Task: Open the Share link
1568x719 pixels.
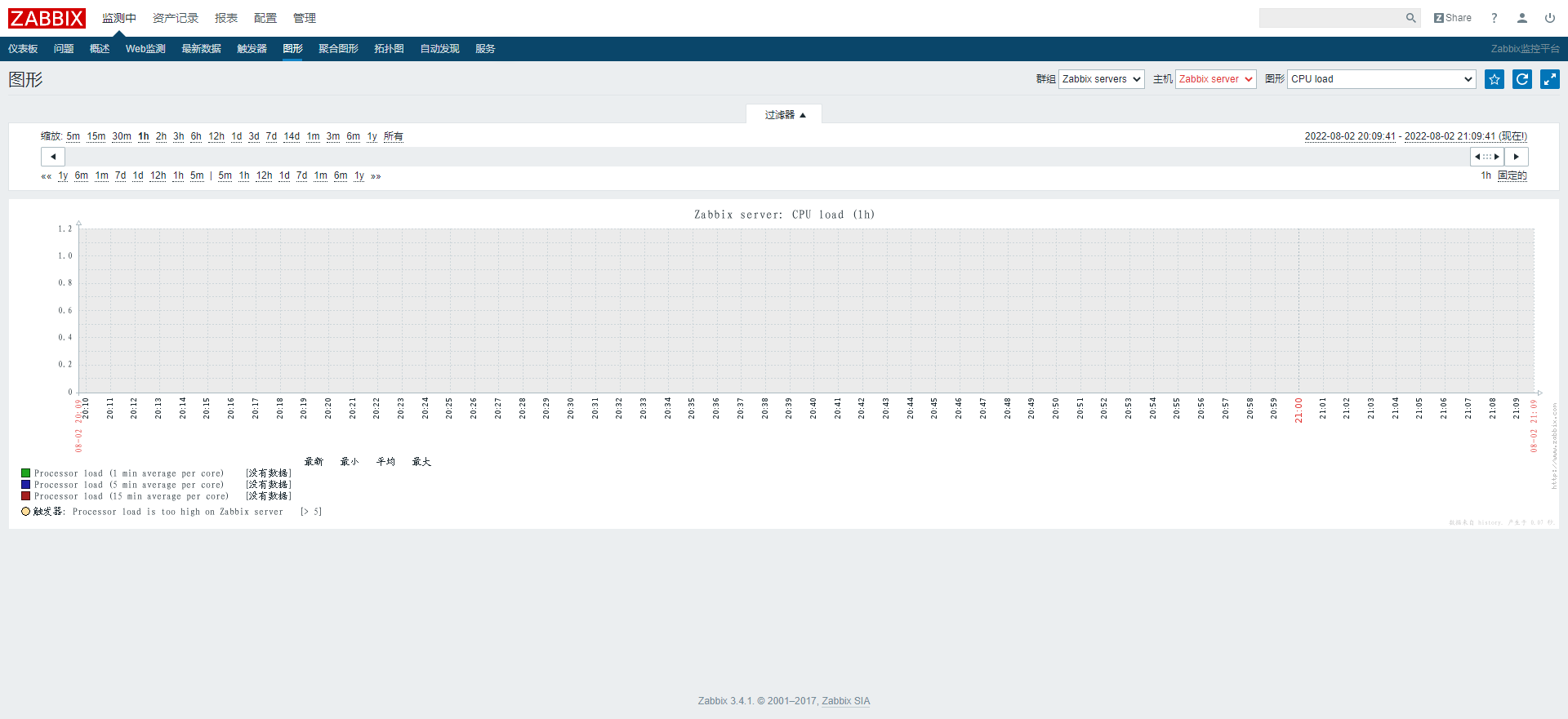Action: [1453, 18]
